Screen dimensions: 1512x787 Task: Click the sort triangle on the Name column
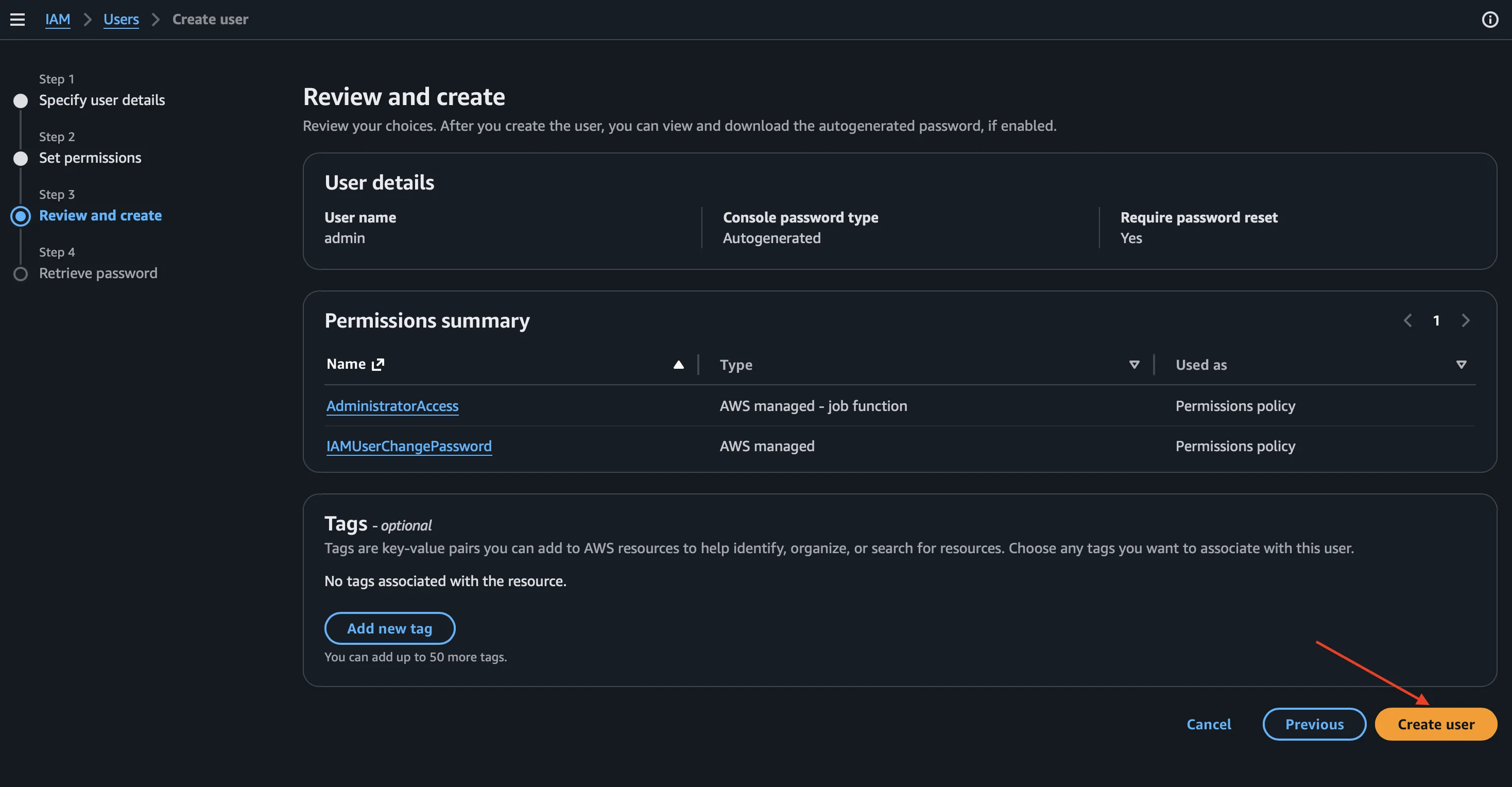[x=679, y=365]
